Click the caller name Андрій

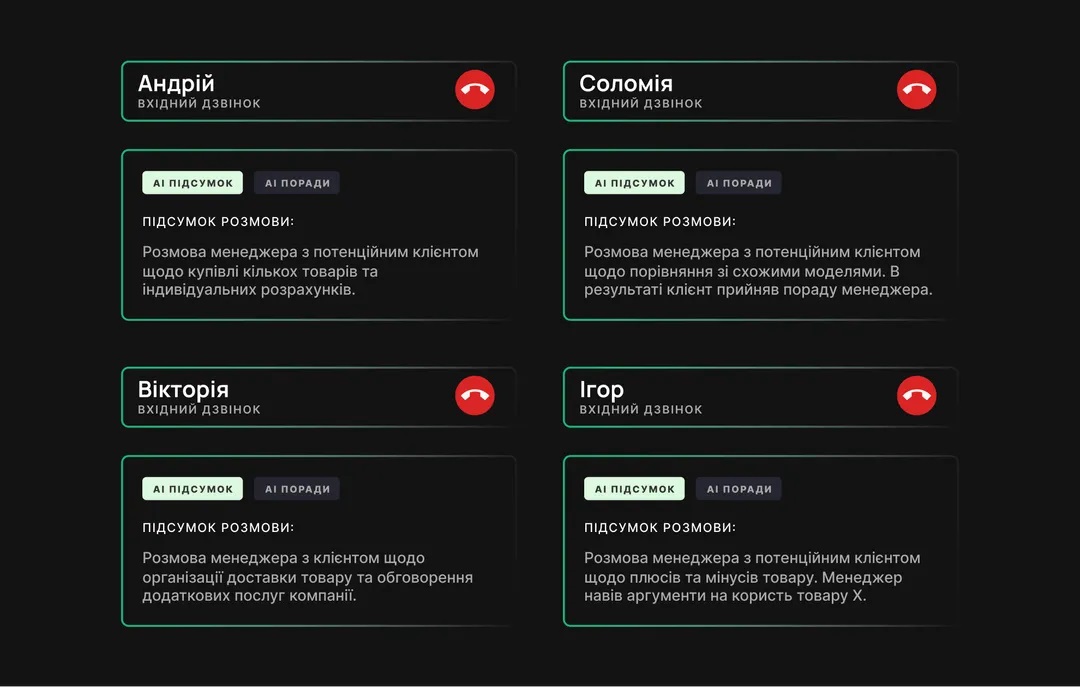(176, 83)
